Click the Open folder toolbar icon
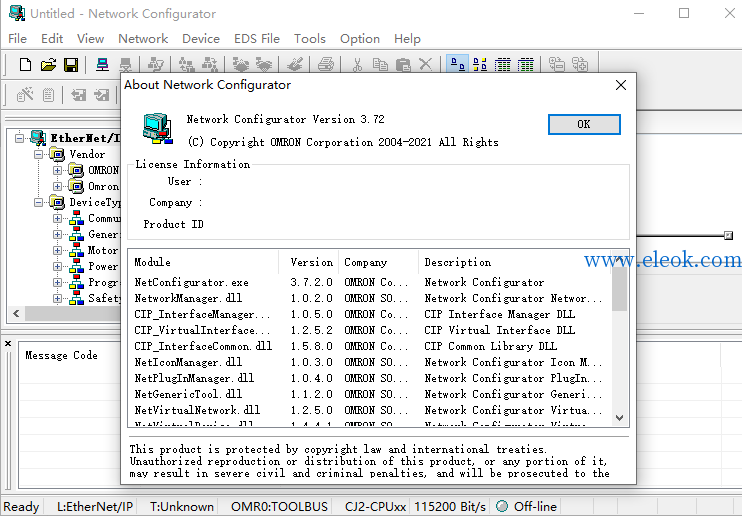The height and width of the screenshot is (516, 742). point(48,64)
